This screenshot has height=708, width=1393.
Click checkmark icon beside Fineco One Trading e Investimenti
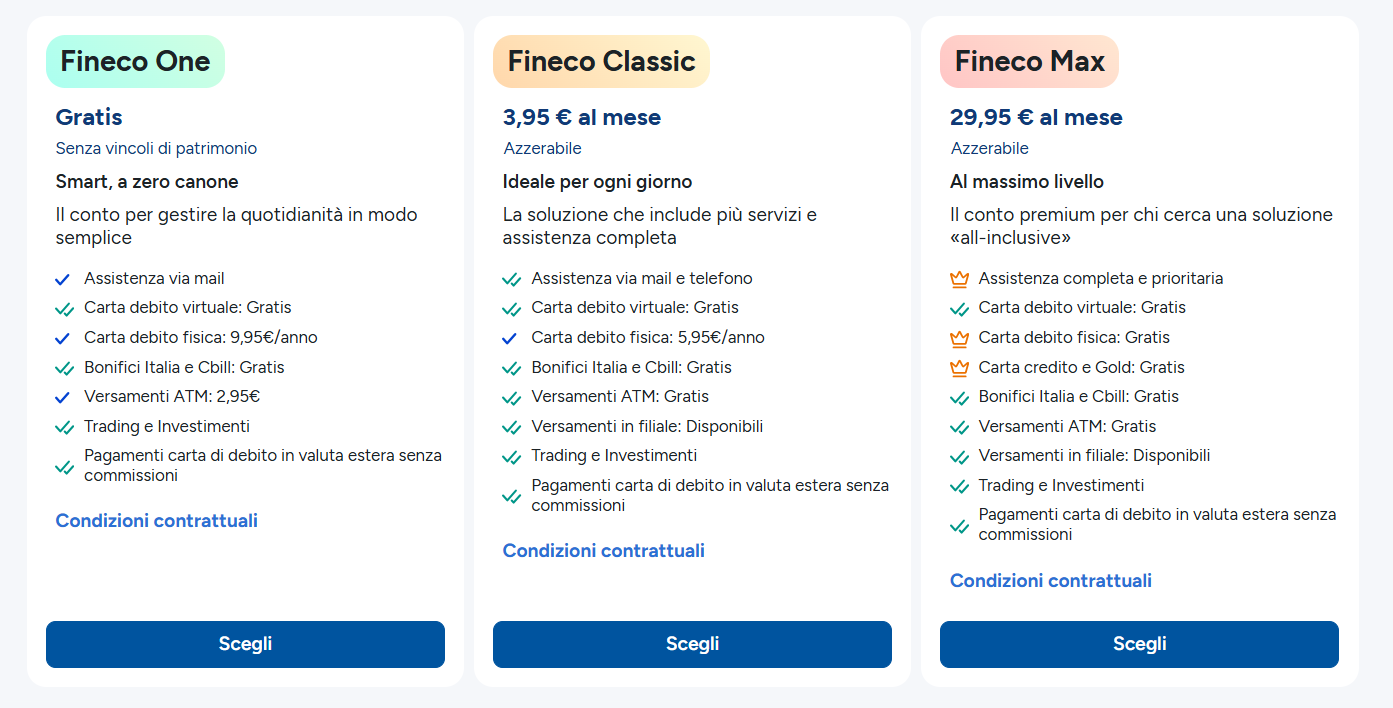(65, 427)
